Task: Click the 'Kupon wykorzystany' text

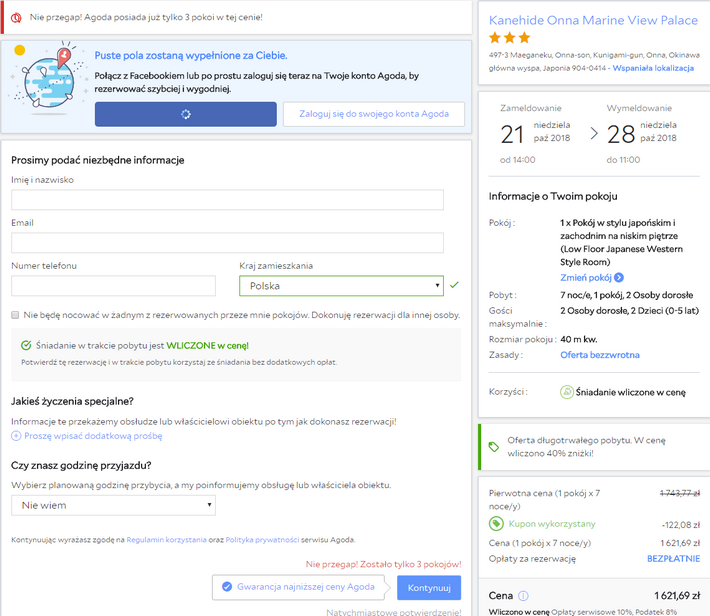Action: [552, 524]
